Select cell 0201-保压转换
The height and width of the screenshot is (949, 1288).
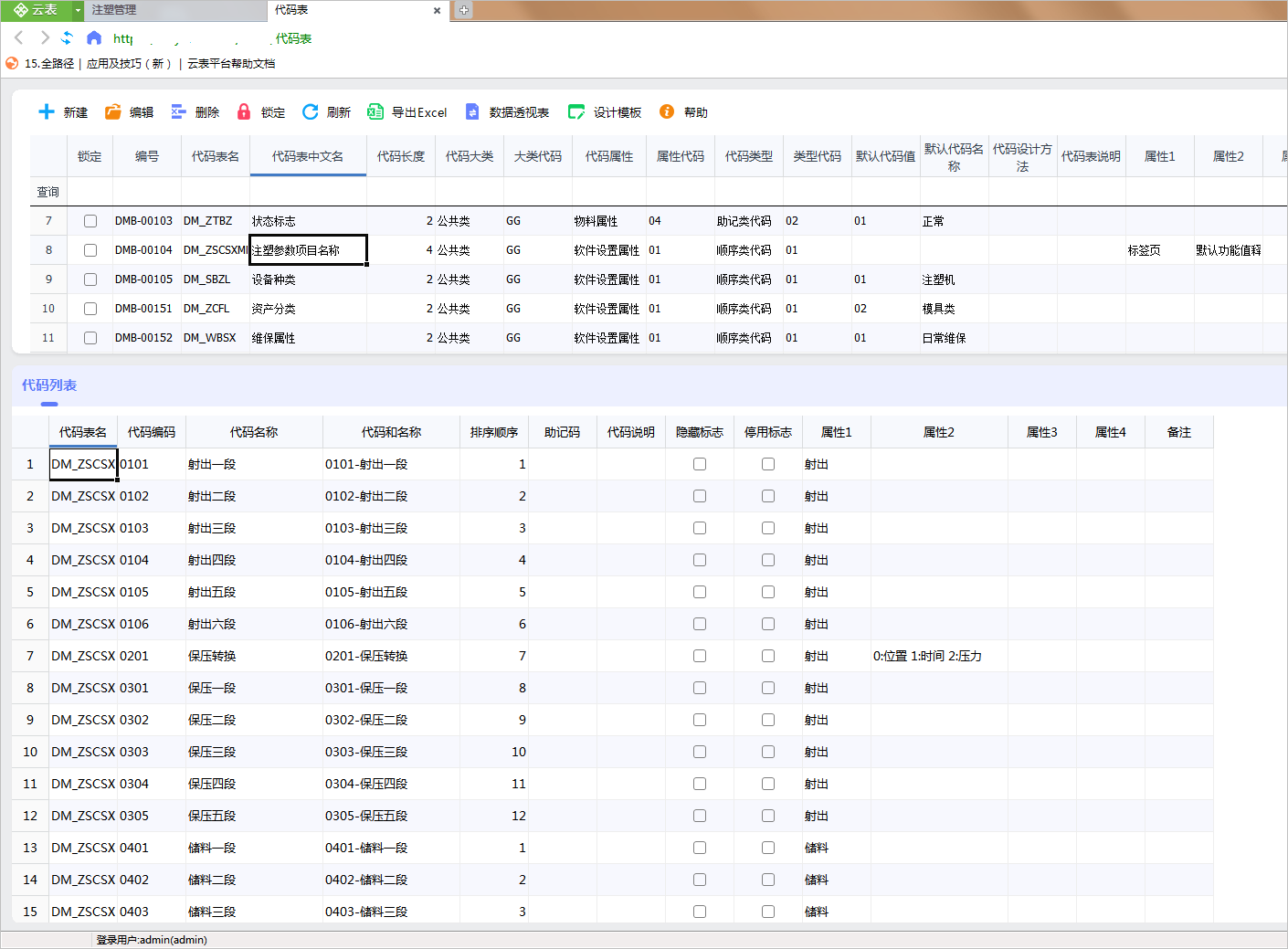(x=391, y=656)
